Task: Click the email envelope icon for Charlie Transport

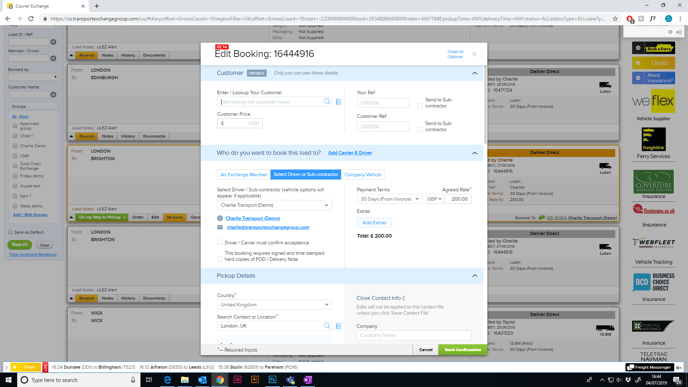Action: pyautogui.click(x=220, y=227)
